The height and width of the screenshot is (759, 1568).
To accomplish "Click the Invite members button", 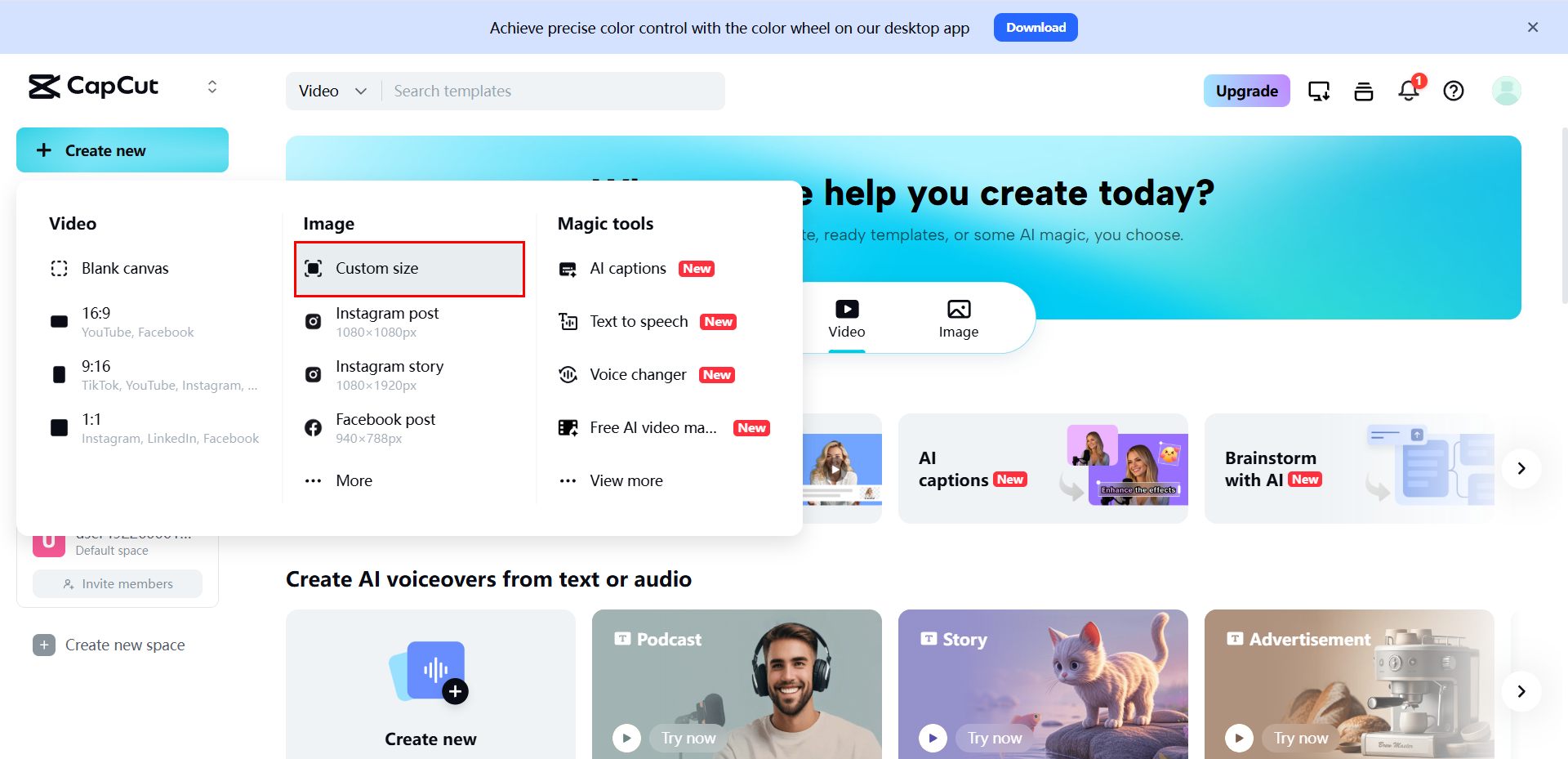I will [118, 584].
